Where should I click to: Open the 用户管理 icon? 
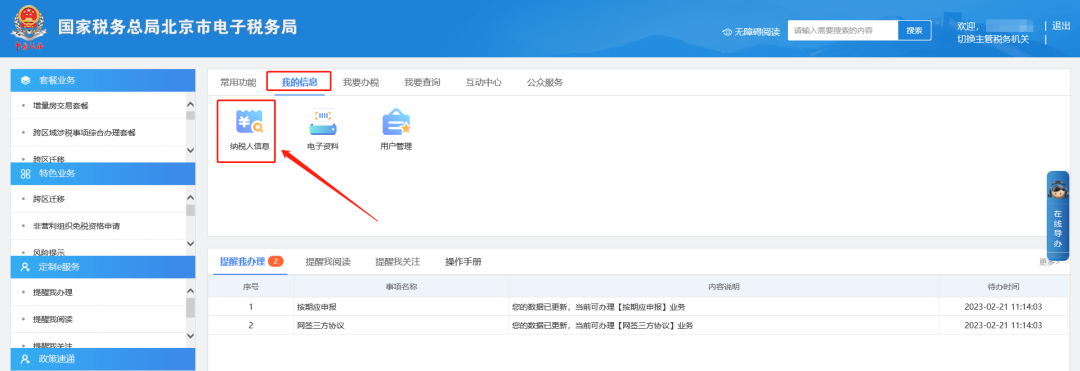[396, 130]
